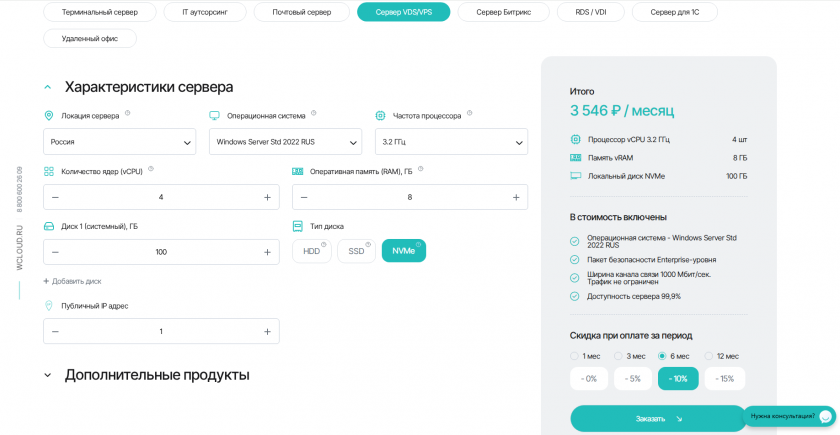The height and width of the screenshot is (435, 840).
Task: Open the Windows Server operating system dropdown
Action: pyautogui.click(x=285, y=142)
